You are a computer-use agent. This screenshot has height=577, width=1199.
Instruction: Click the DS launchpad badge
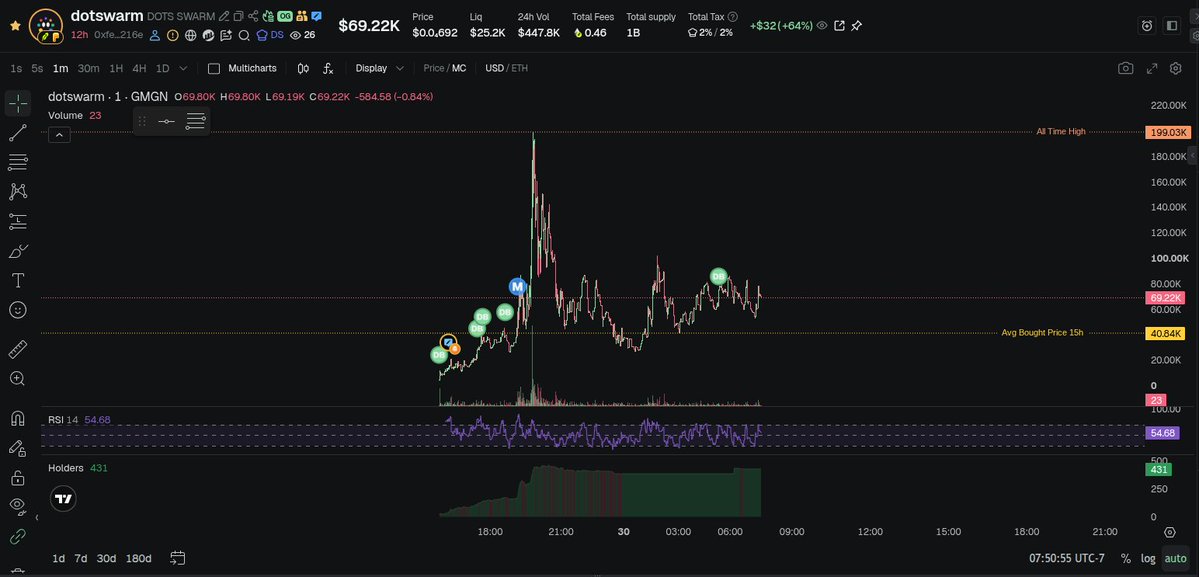270,34
